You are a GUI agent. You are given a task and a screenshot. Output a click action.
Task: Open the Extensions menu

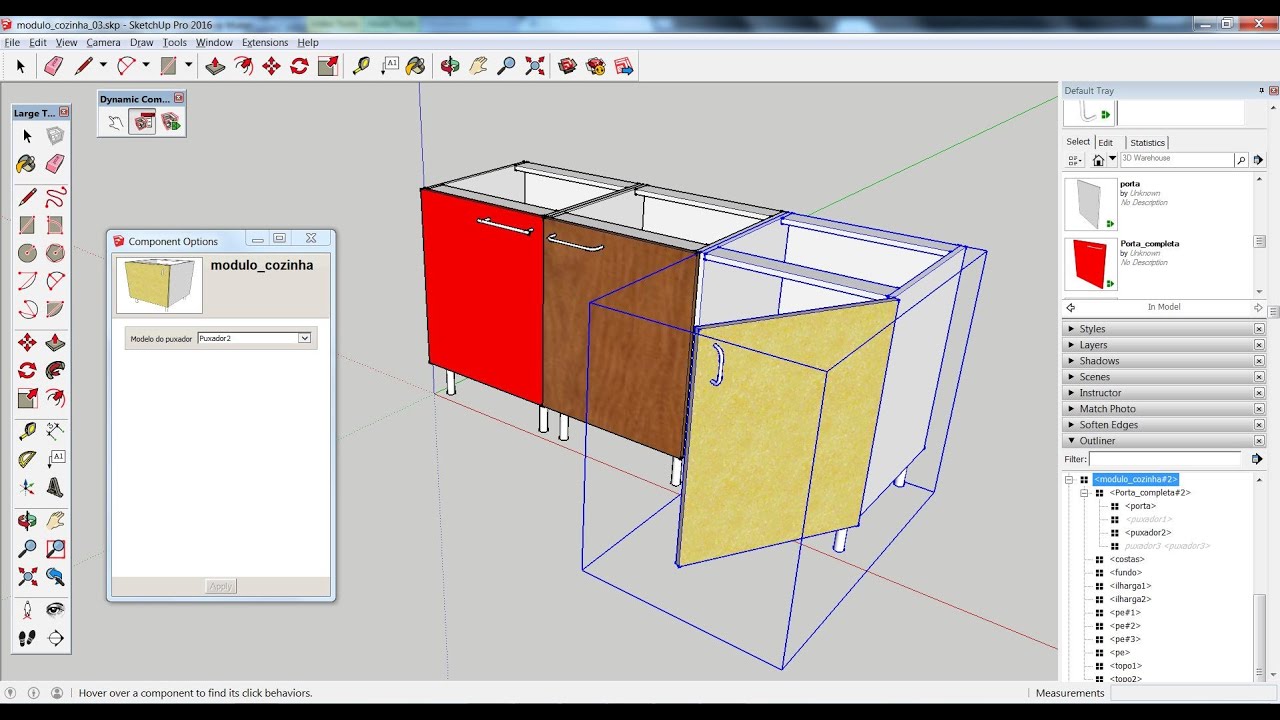click(265, 43)
